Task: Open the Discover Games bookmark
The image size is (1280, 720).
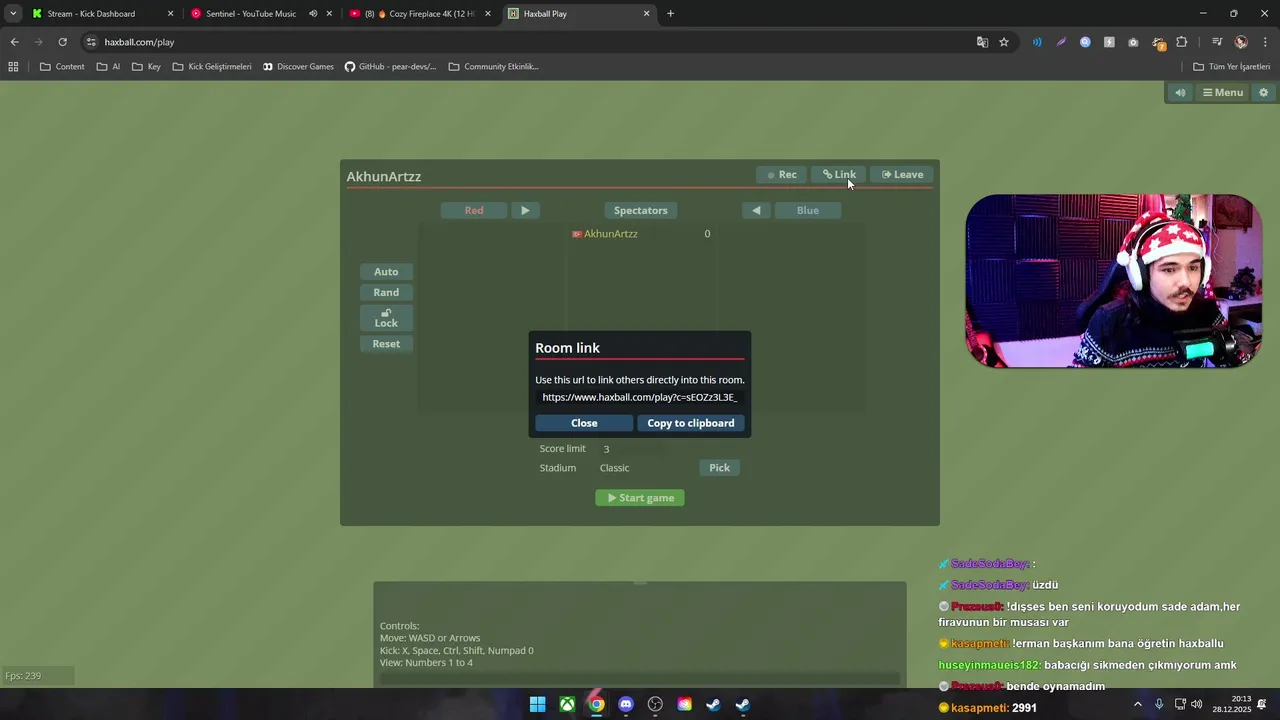Action: (298, 66)
